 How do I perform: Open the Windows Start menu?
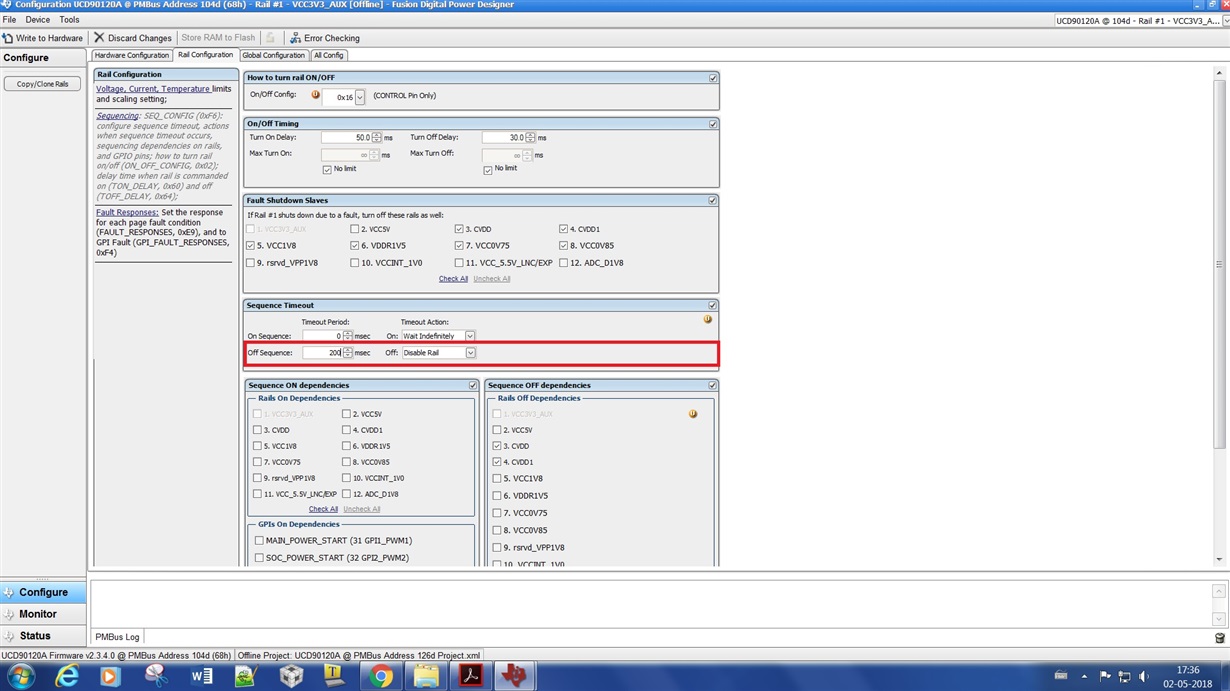click(x=20, y=677)
